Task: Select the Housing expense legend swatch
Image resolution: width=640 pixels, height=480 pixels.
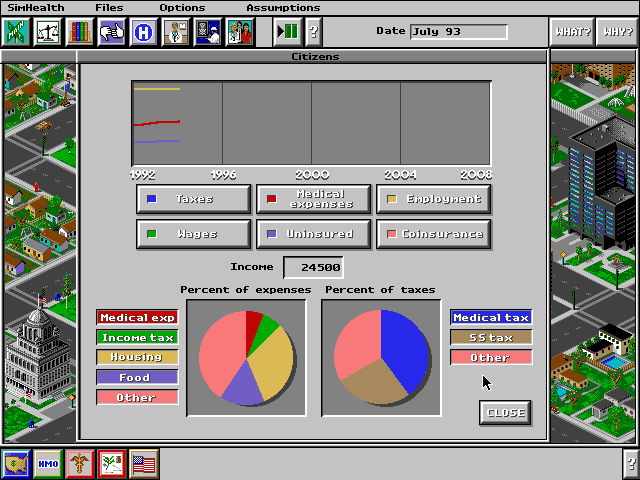Action: click(137, 357)
